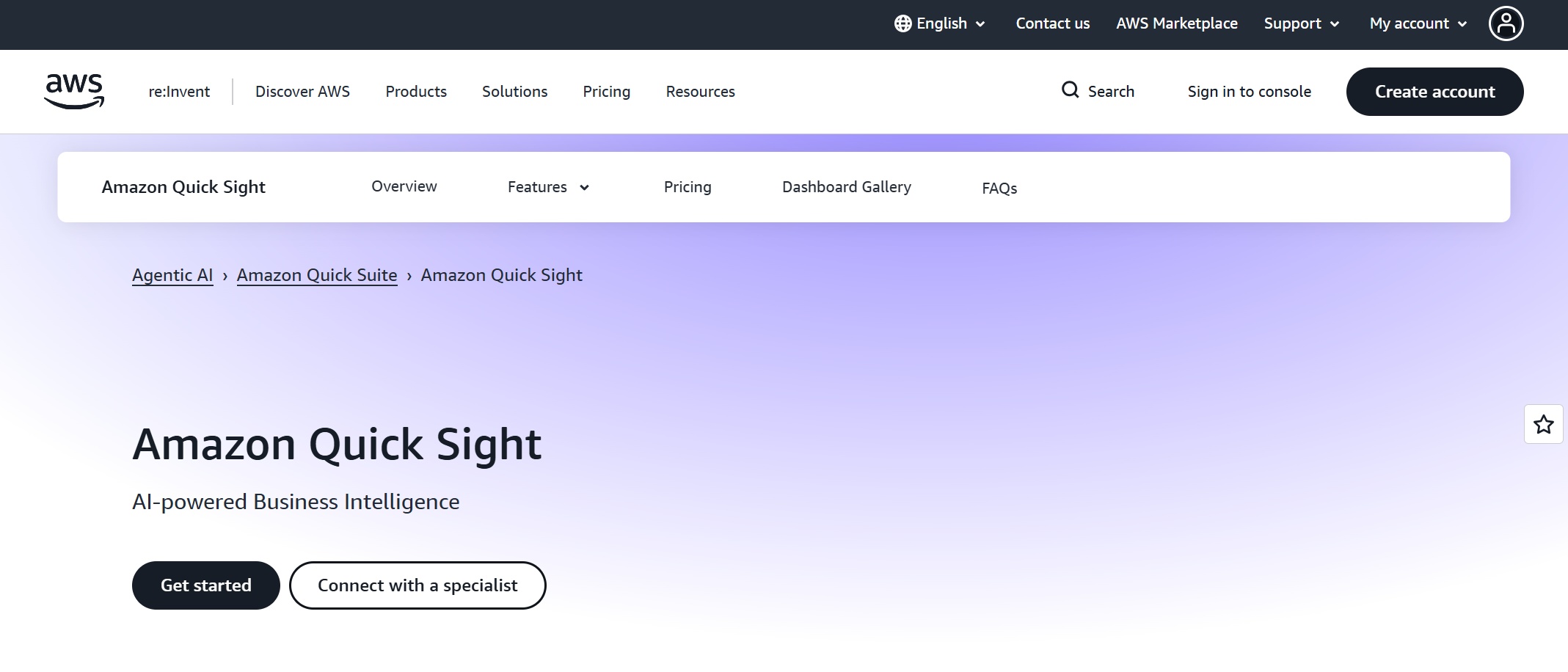
Task: Click the Create account button
Action: click(x=1434, y=91)
